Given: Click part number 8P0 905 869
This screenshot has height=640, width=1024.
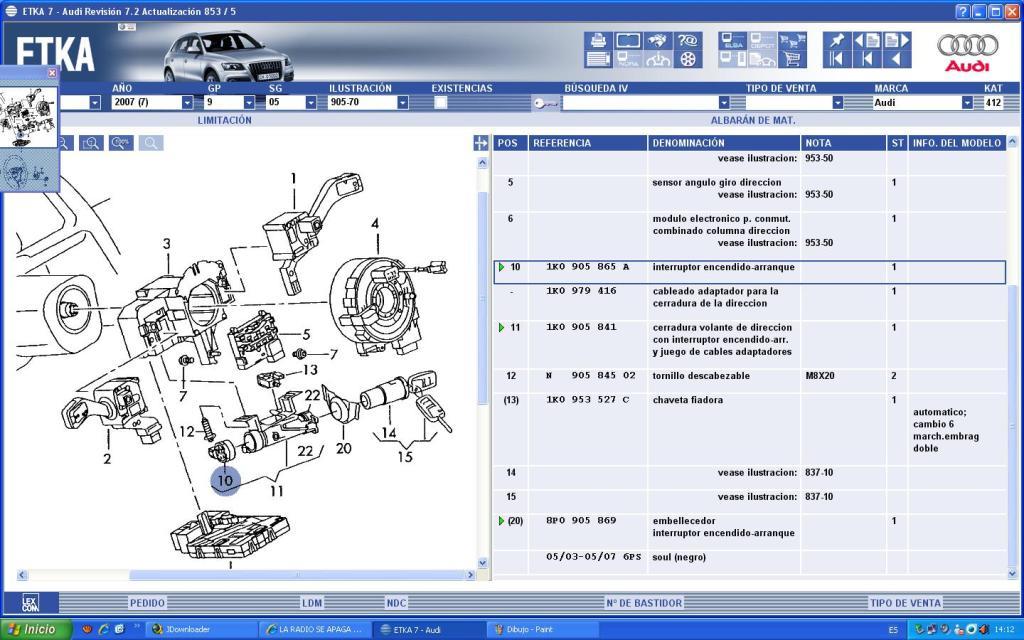Looking at the screenshot, I should (x=581, y=520).
